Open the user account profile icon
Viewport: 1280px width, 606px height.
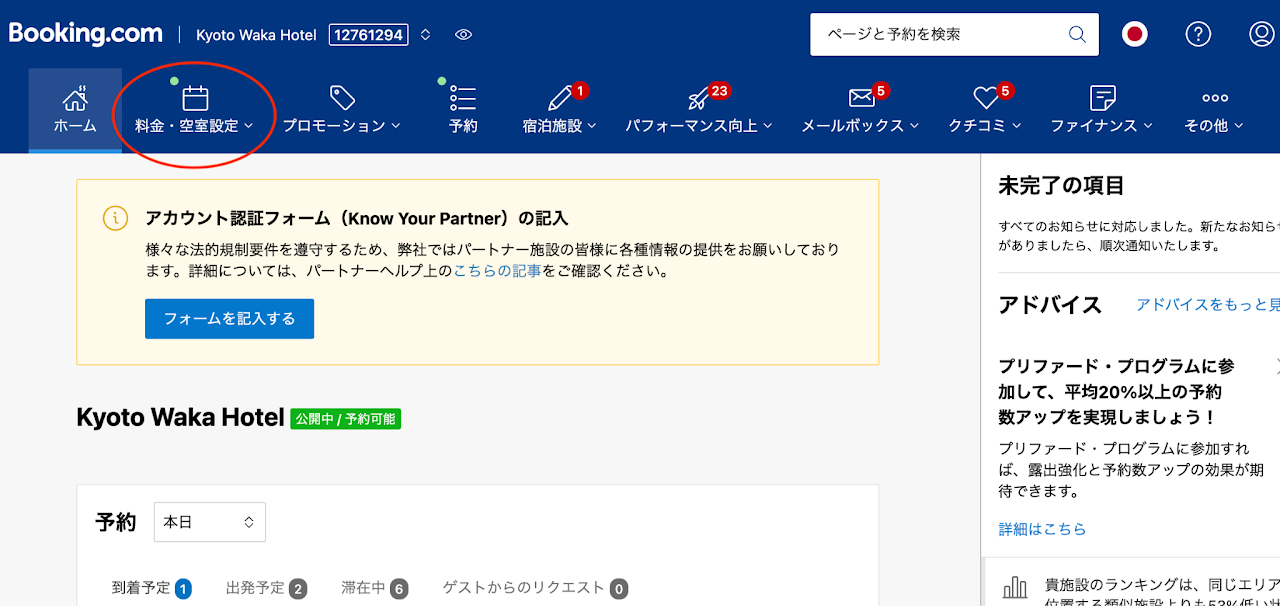pos(1262,34)
